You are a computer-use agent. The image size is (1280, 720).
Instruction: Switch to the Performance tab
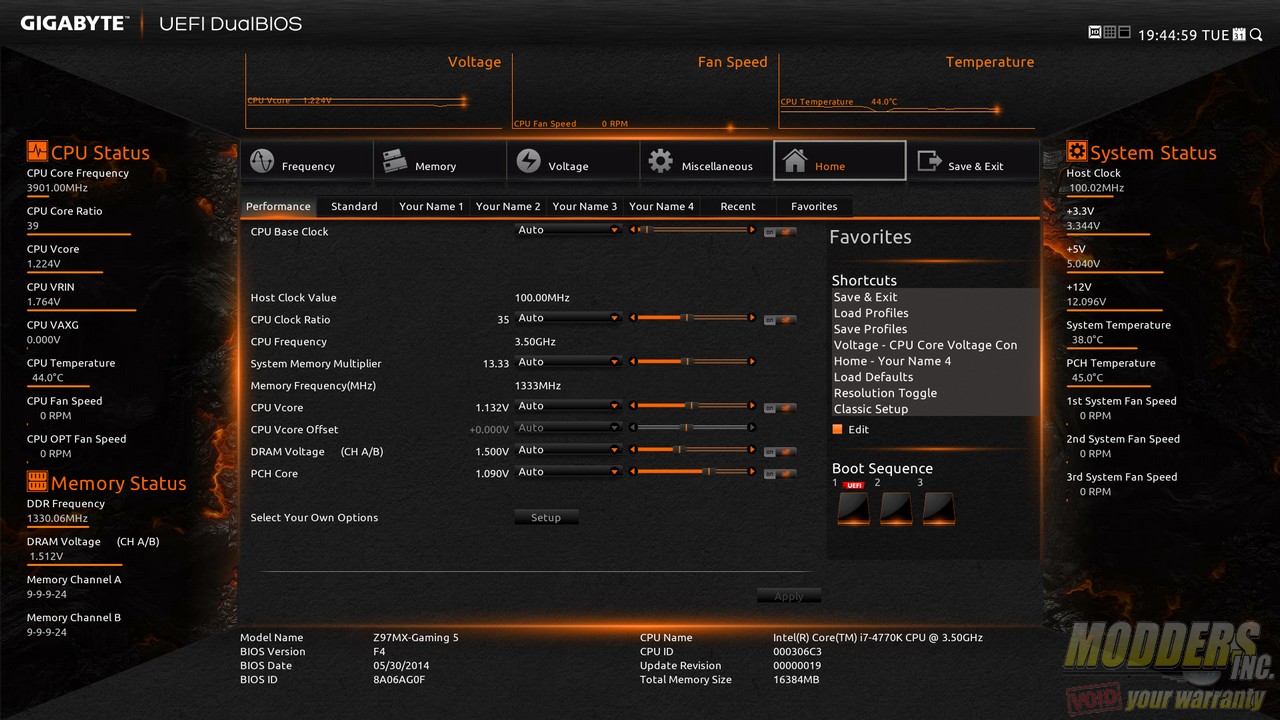(278, 206)
